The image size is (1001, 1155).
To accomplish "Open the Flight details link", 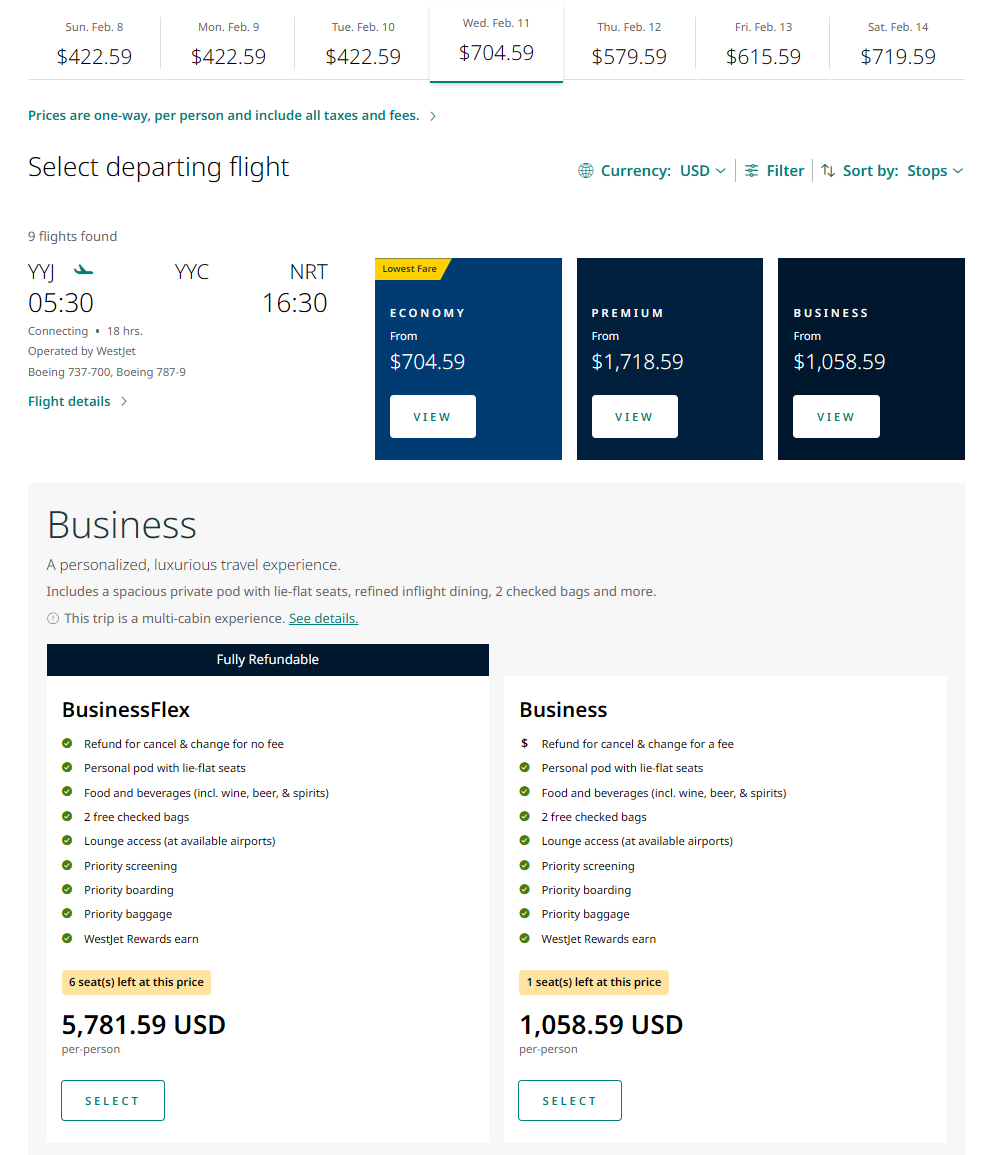I will (69, 402).
